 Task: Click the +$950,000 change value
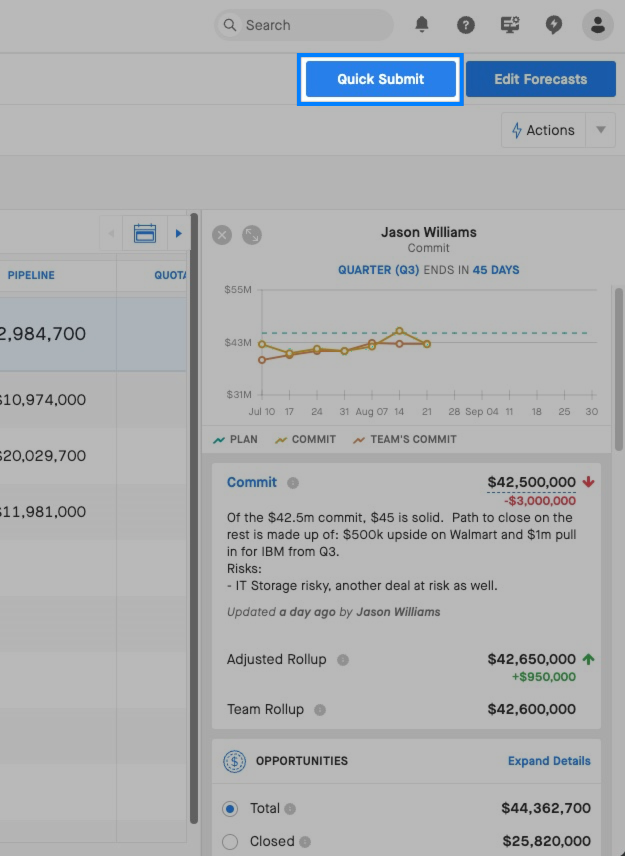[x=544, y=677]
